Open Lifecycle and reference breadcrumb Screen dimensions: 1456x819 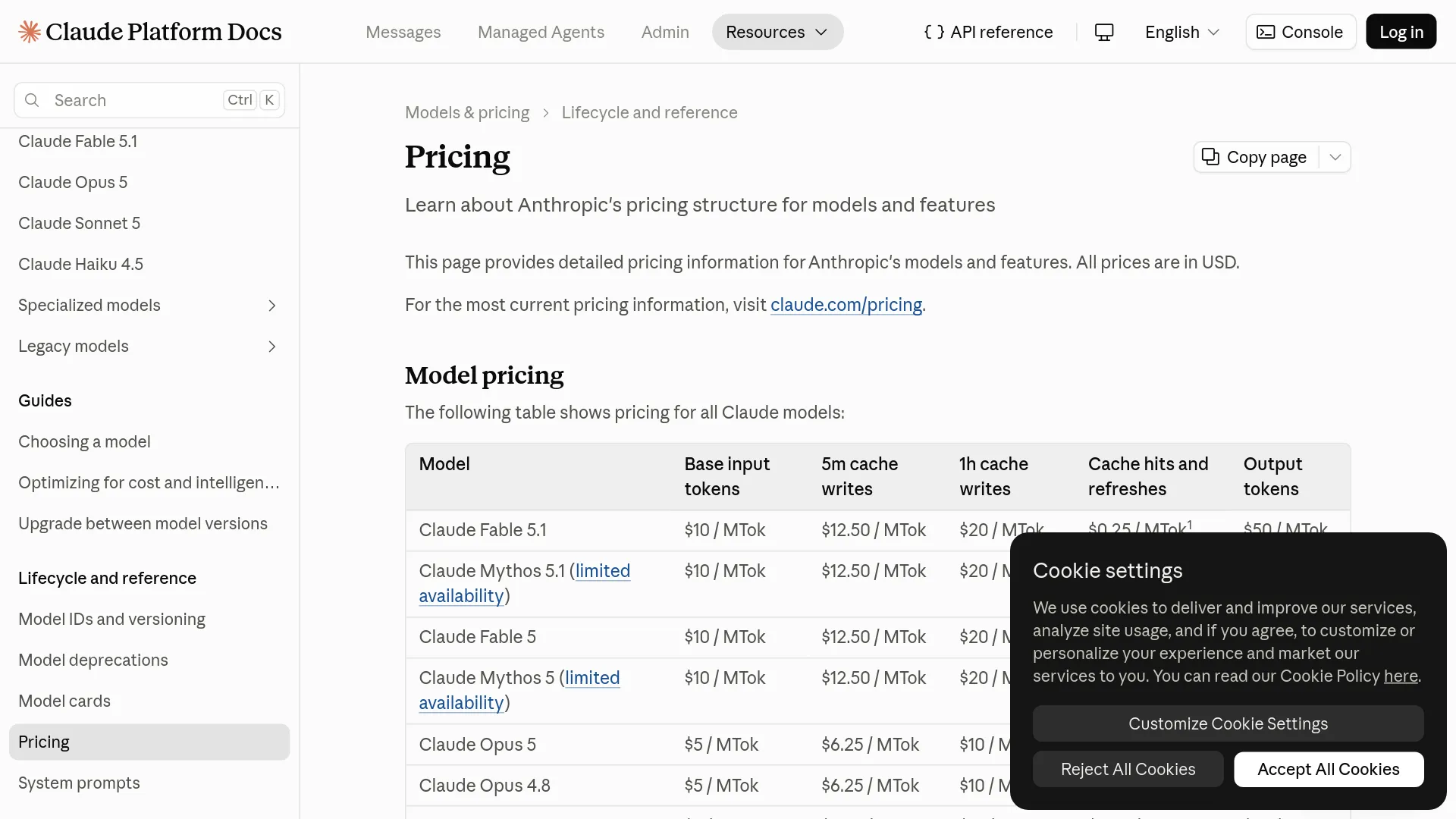point(649,112)
